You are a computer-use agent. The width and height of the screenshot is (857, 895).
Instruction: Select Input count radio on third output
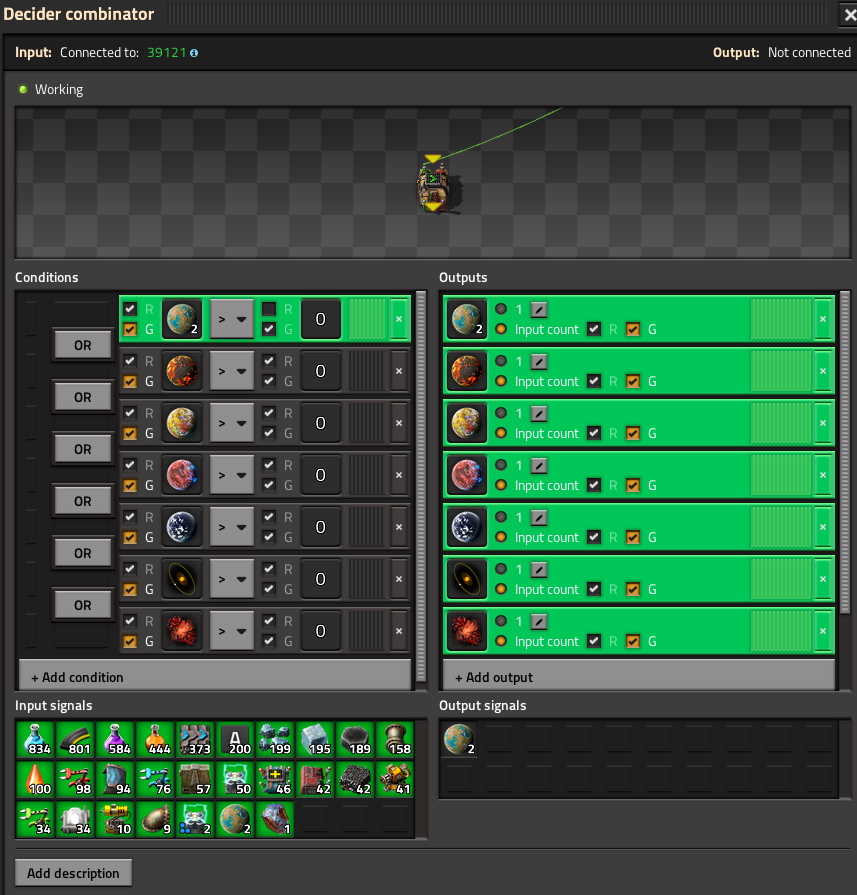tap(501, 433)
